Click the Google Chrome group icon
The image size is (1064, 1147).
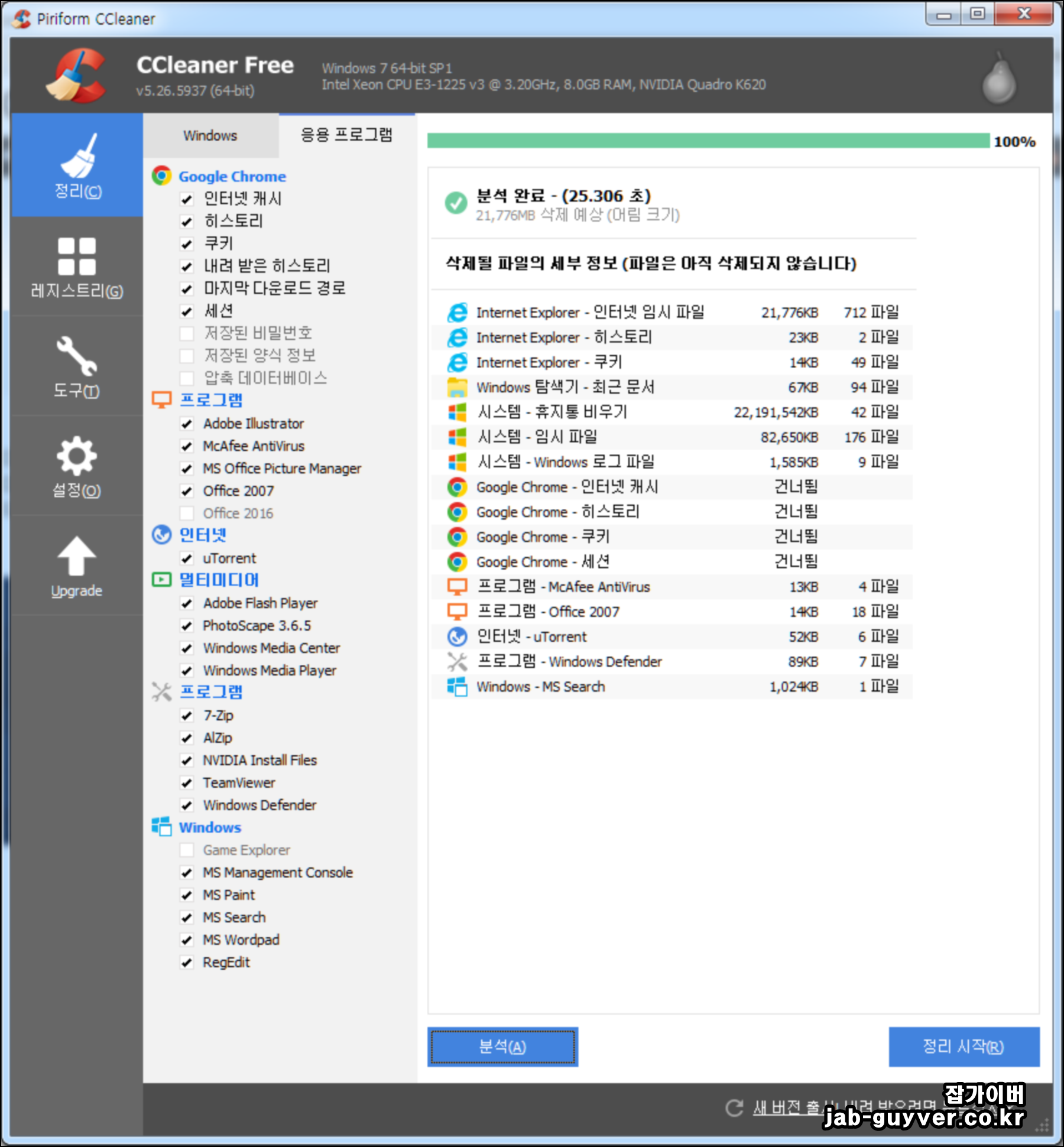click(x=161, y=176)
